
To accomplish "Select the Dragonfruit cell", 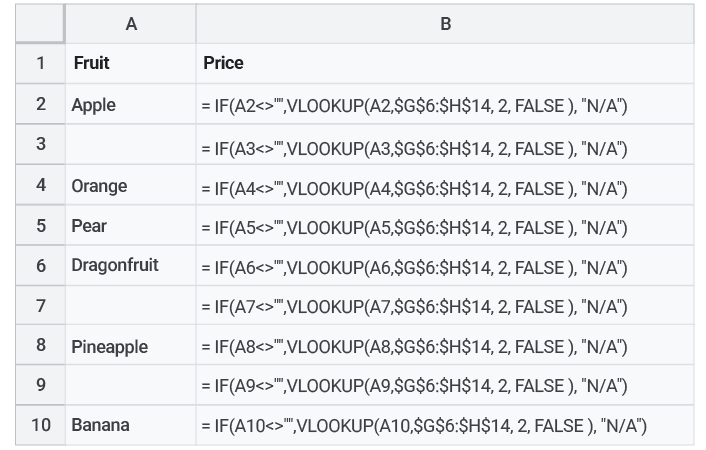I will coord(131,265).
